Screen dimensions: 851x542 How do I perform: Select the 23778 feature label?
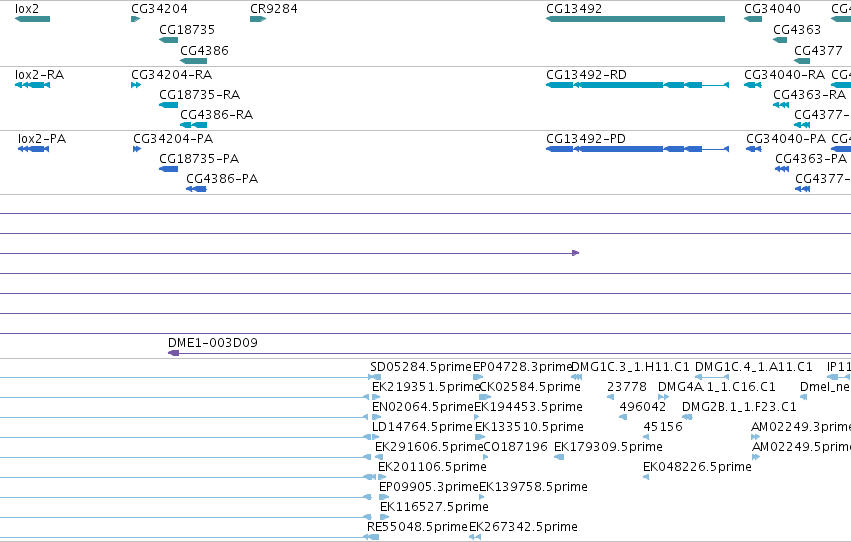[627, 387]
